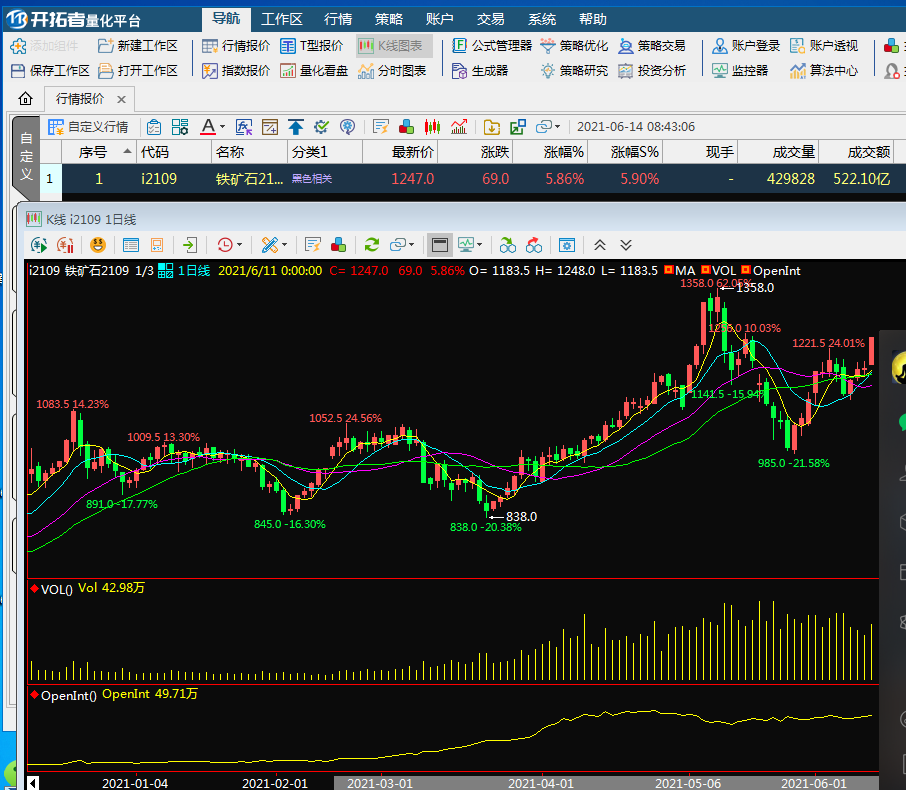
Task: Click the green refresh icon in chart toolbar
Action: (371, 244)
